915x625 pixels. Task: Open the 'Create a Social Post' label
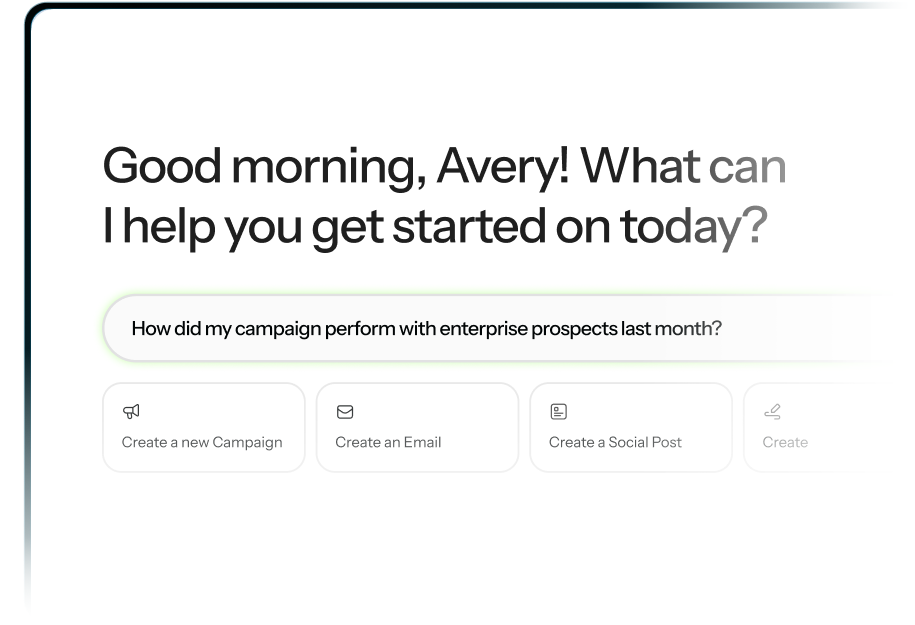point(615,442)
